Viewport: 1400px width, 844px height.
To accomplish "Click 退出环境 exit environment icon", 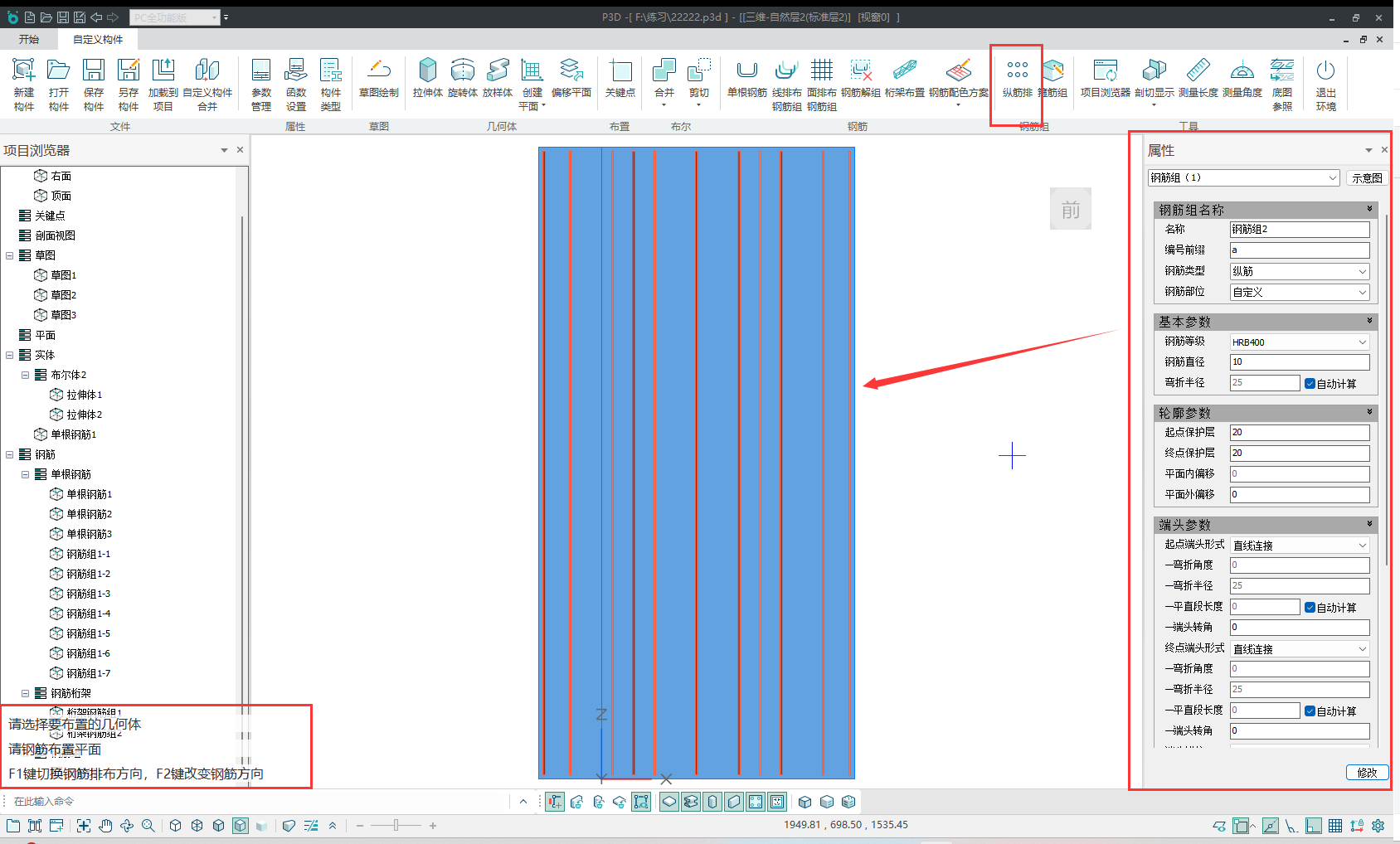I will point(1325,71).
